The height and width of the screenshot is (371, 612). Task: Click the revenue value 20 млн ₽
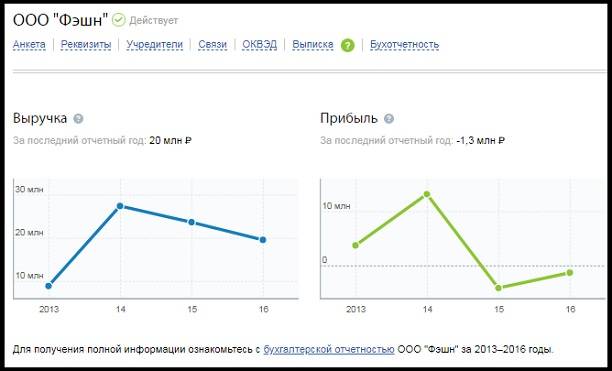(x=170, y=140)
